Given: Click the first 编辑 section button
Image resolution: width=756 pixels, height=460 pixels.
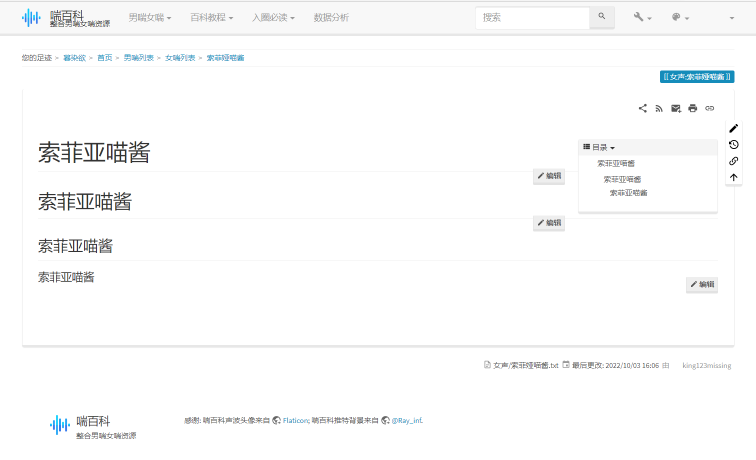Looking at the screenshot, I should 549,176.
